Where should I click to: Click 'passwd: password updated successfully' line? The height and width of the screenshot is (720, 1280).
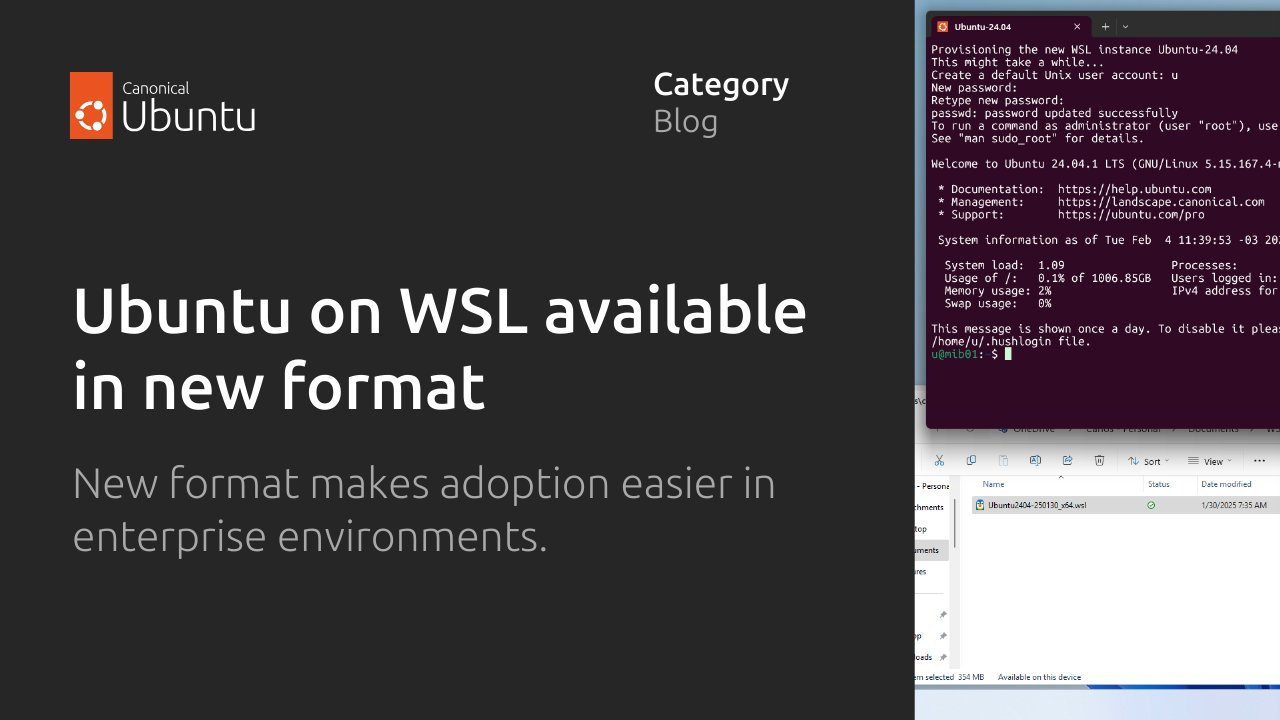coord(1054,113)
